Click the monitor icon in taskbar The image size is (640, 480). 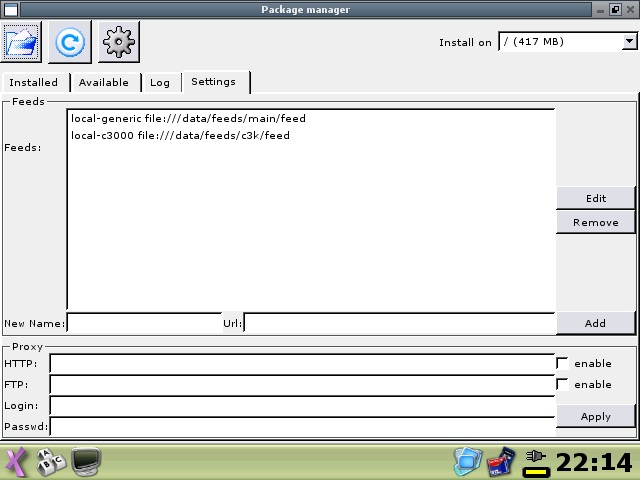point(86,461)
